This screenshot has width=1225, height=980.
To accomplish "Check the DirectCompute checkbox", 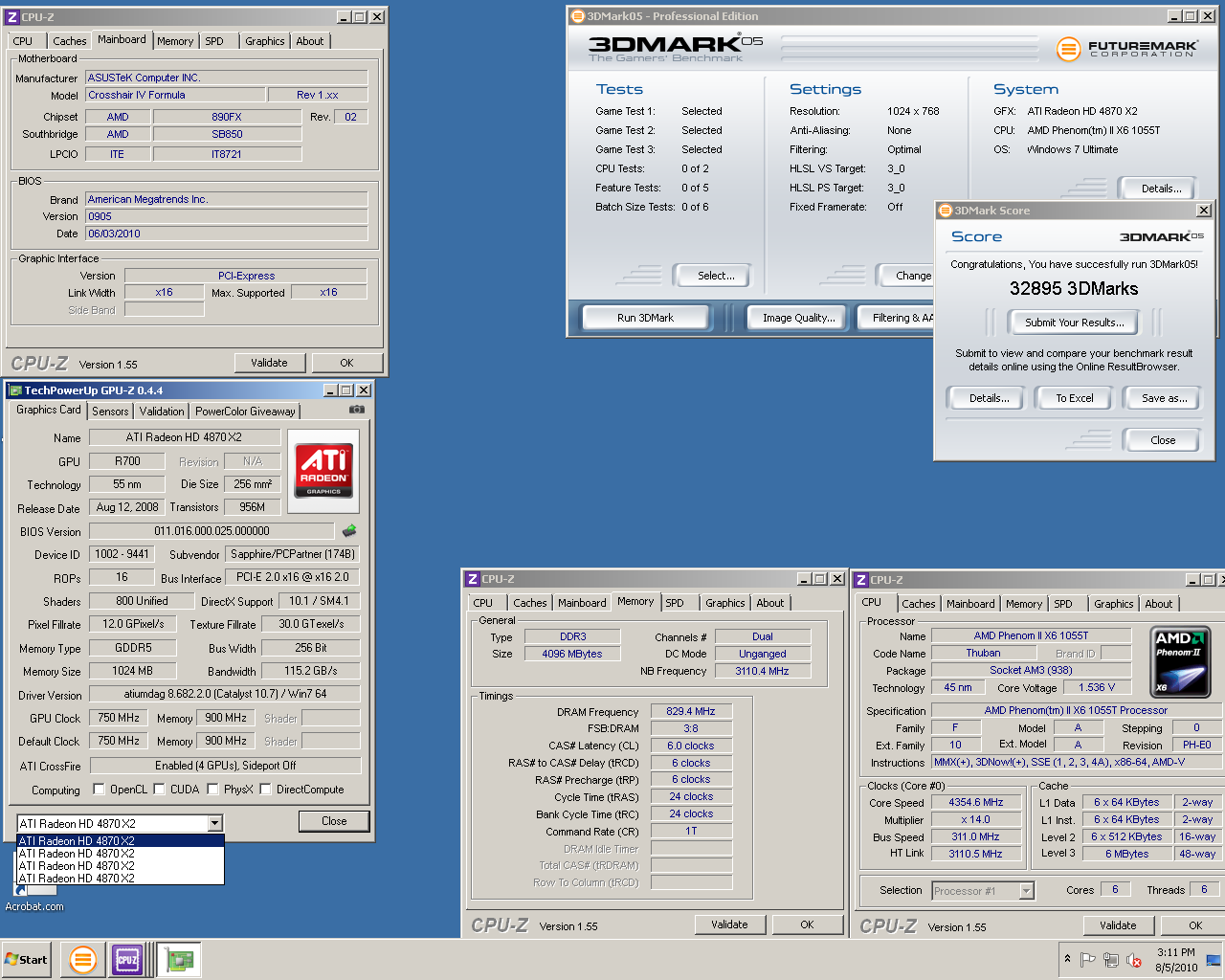I will pyautogui.click(x=265, y=790).
